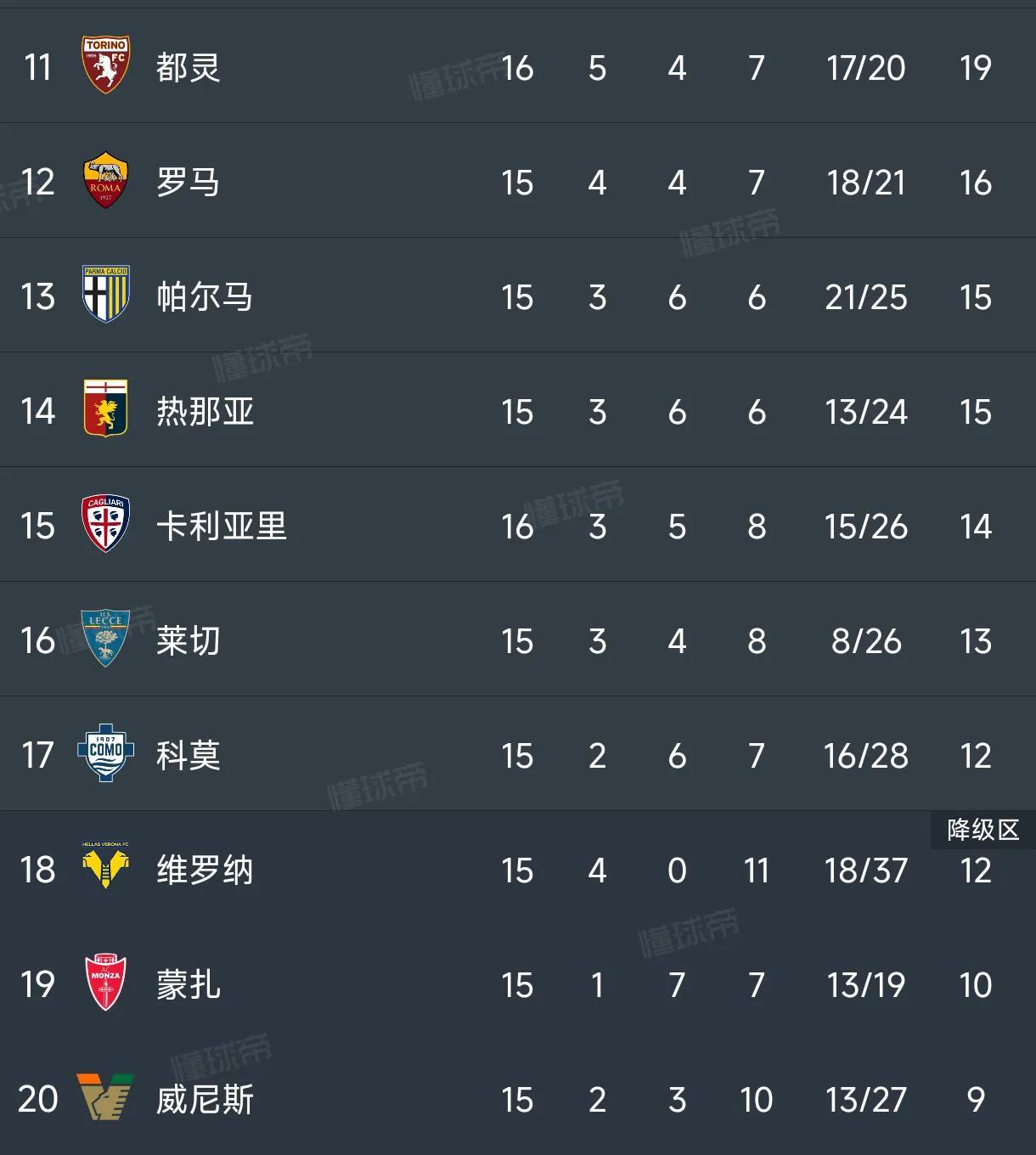This screenshot has width=1036, height=1155.
Task: Click the Parma Calcio crest
Action: (104, 297)
